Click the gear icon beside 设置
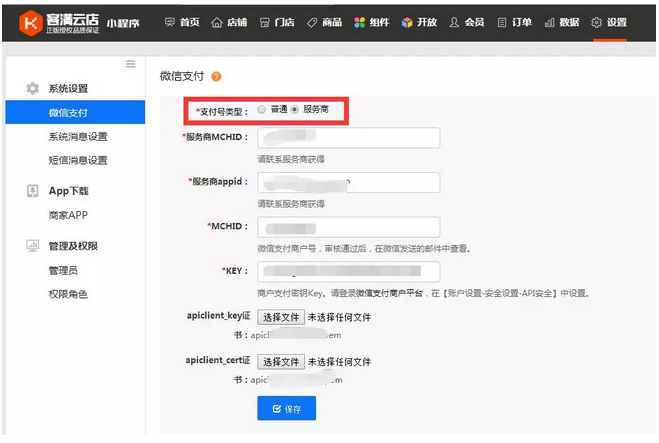The width and height of the screenshot is (659, 443). tap(596, 22)
